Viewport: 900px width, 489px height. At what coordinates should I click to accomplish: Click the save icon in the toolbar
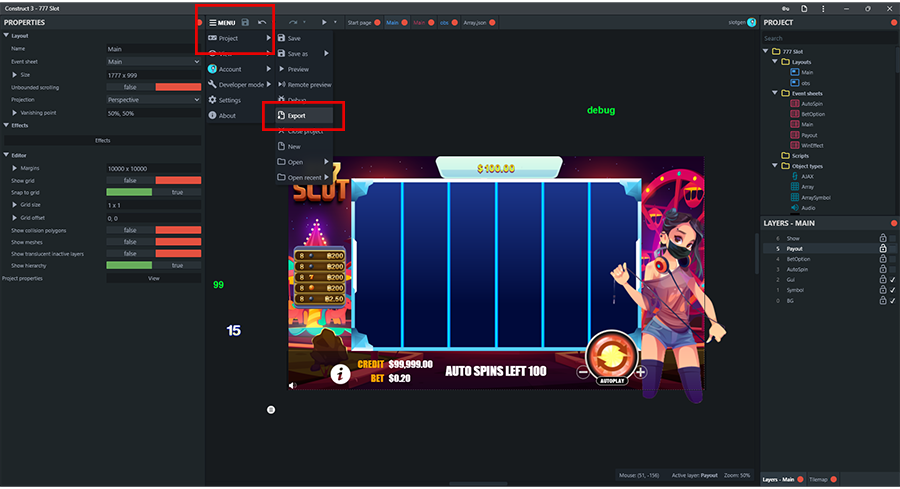tap(245, 22)
